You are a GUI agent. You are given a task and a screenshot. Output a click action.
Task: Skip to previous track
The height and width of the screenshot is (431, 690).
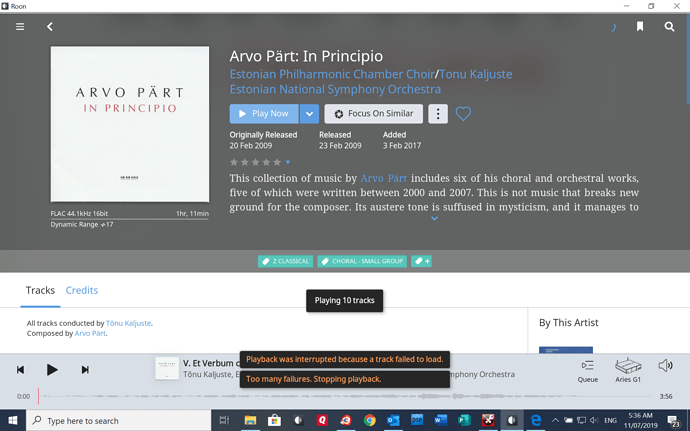pyautogui.click(x=20, y=370)
